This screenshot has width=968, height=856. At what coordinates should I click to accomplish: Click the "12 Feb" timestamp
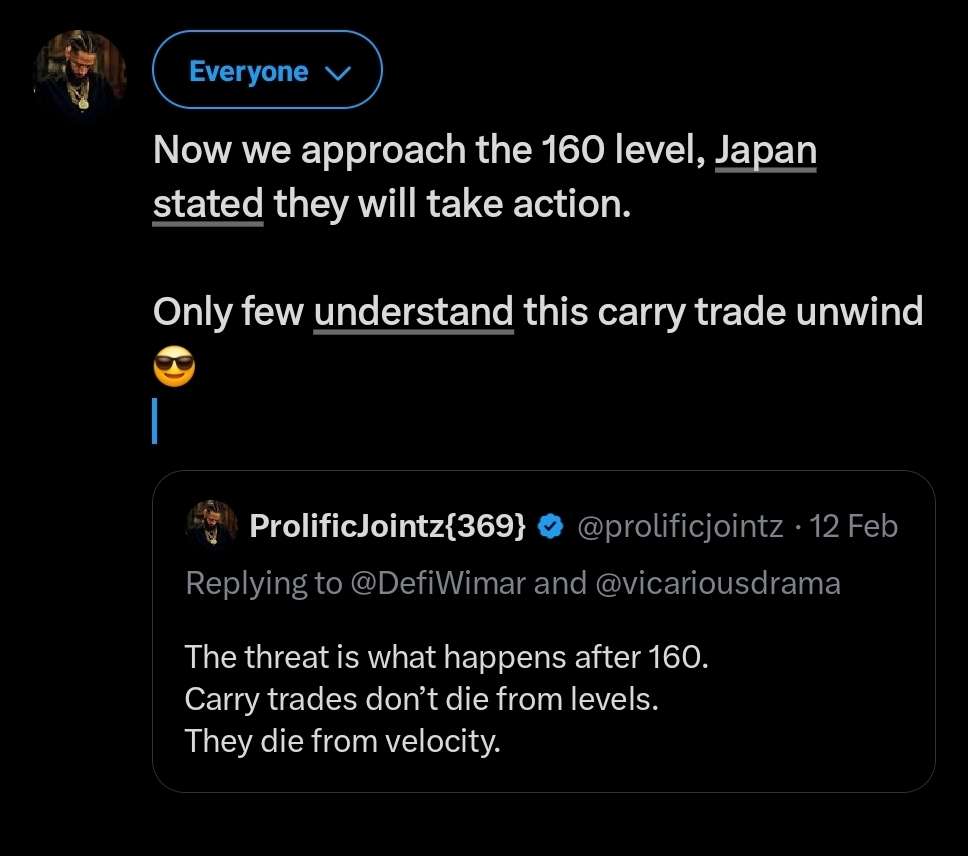[x=853, y=526]
